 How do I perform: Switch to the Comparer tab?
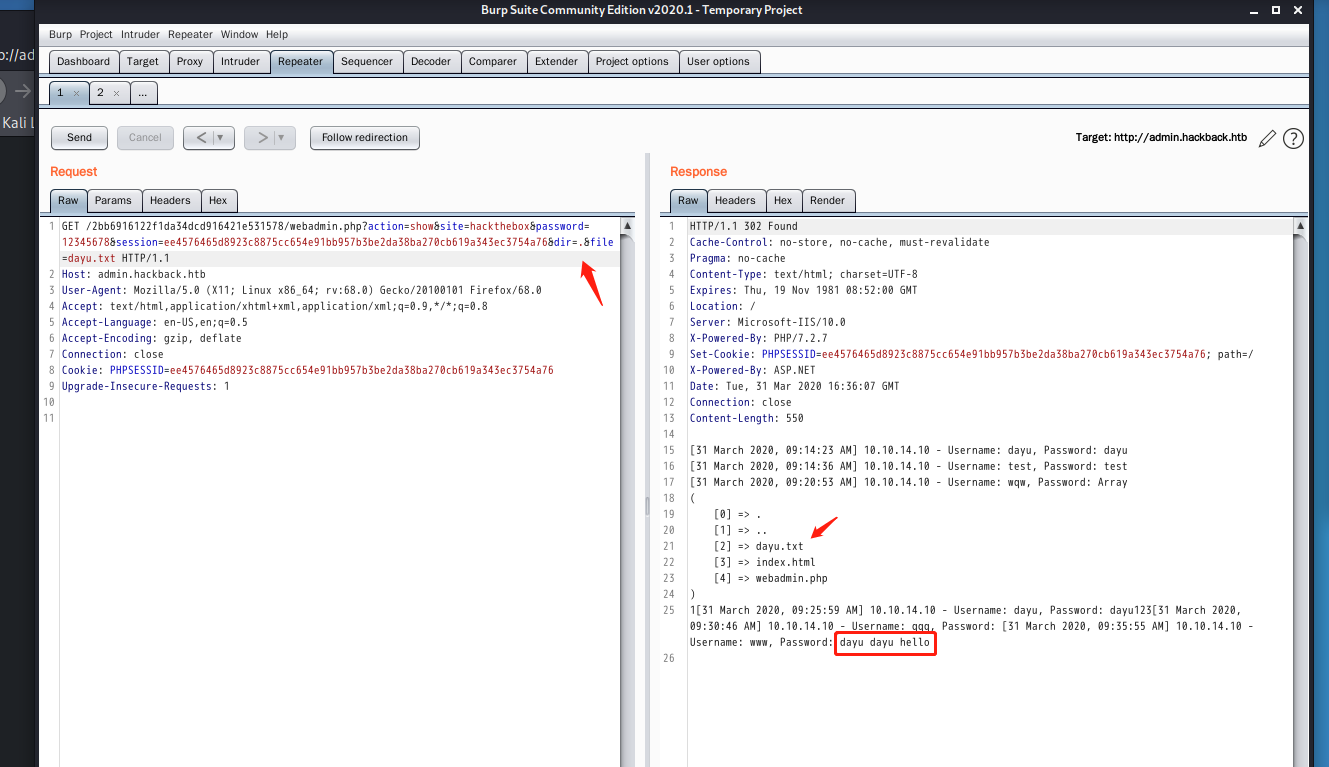(493, 61)
